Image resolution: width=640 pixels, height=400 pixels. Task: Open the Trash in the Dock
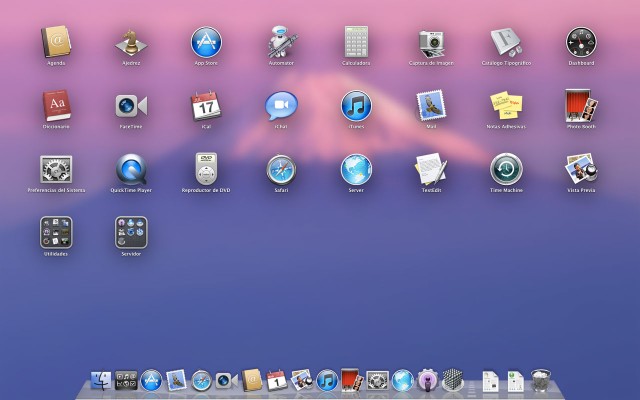point(541,380)
